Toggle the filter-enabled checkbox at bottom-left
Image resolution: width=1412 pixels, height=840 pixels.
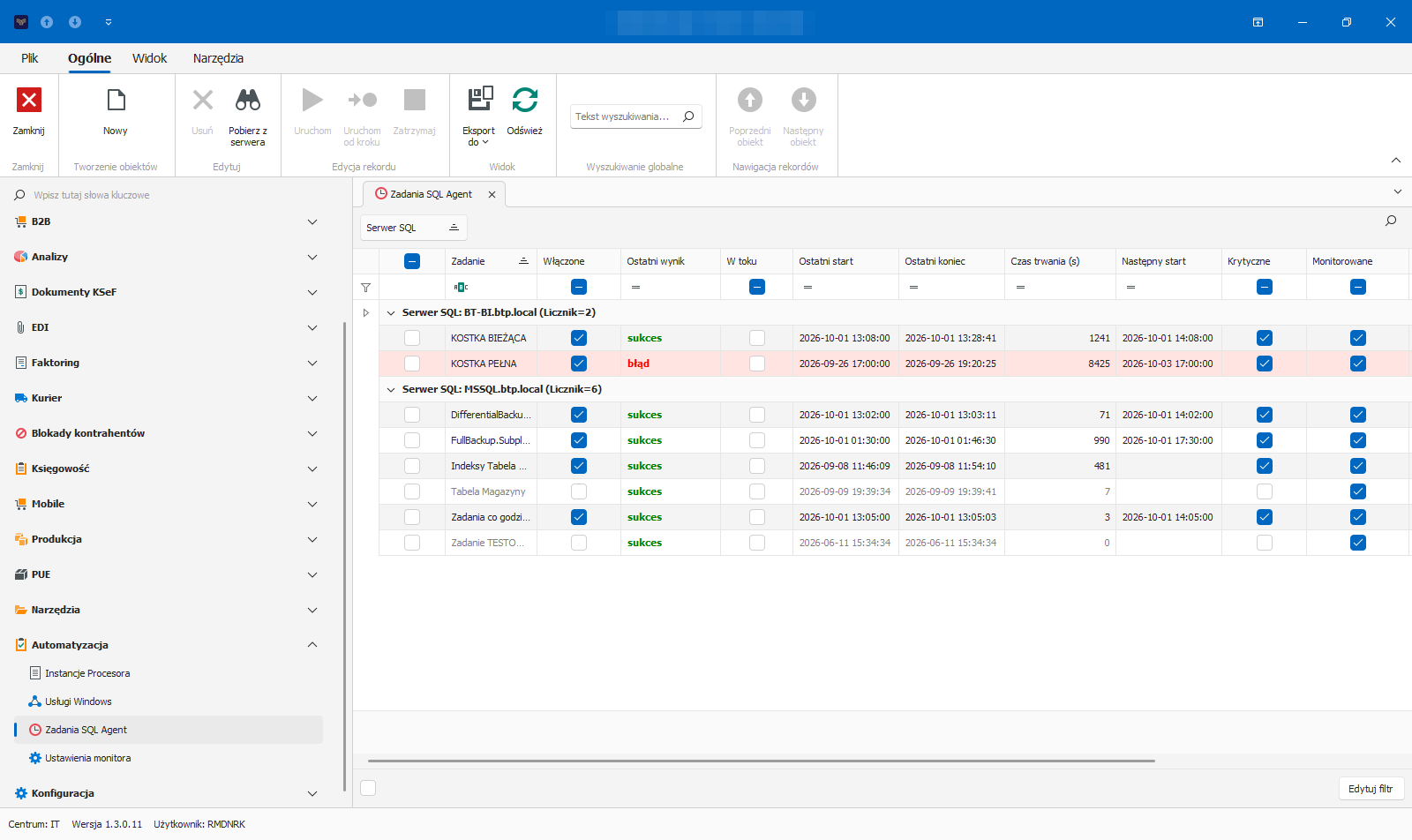pos(369,788)
